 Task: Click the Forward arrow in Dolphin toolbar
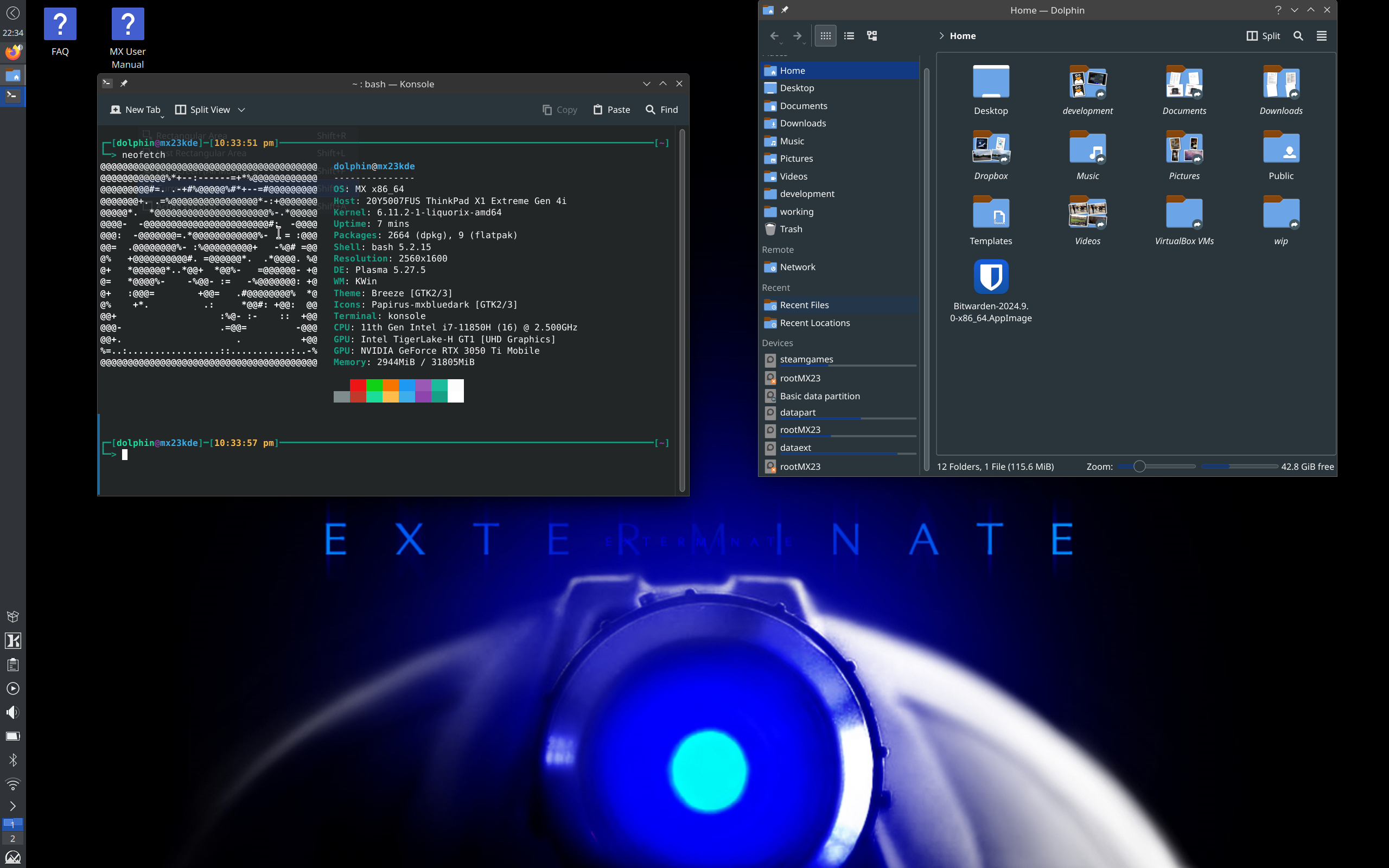pos(797,36)
